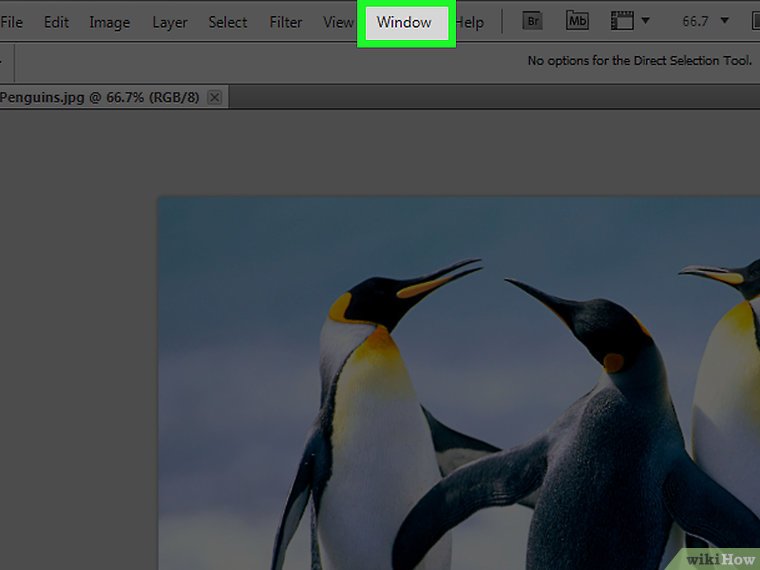Open the Image menu
Screen dimensions: 760x570
tap(110, 22)
